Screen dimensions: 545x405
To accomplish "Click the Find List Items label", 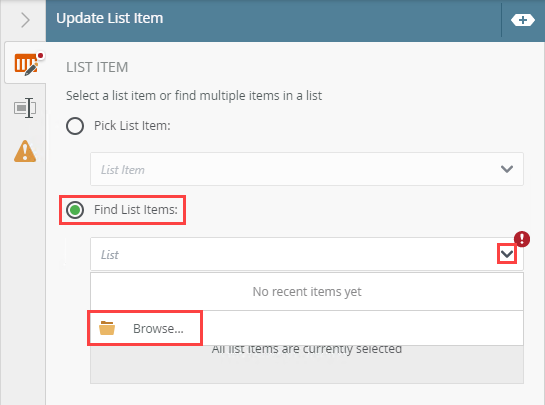I will pos(136,210).
